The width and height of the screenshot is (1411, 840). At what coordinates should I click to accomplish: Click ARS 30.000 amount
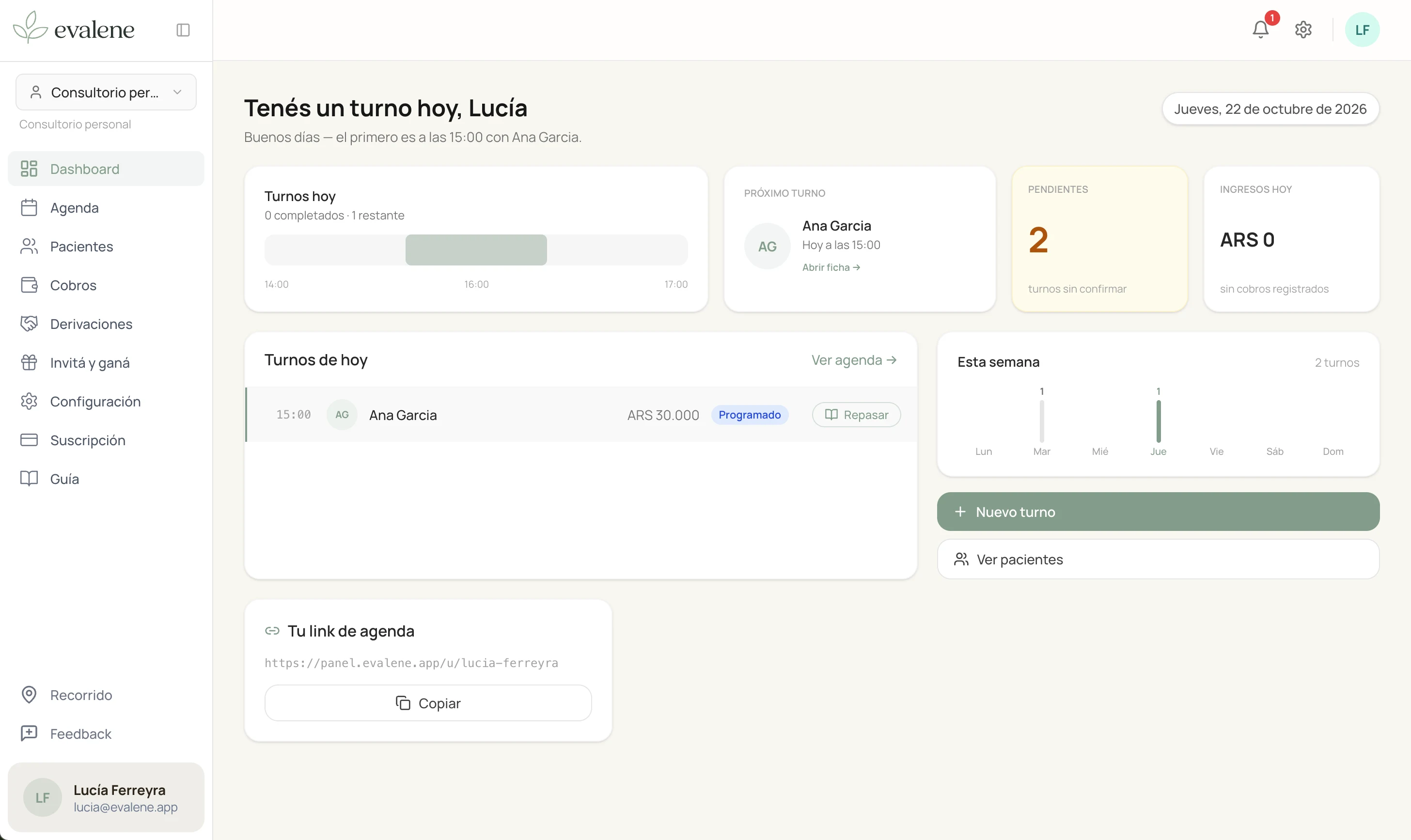(663, 415)
